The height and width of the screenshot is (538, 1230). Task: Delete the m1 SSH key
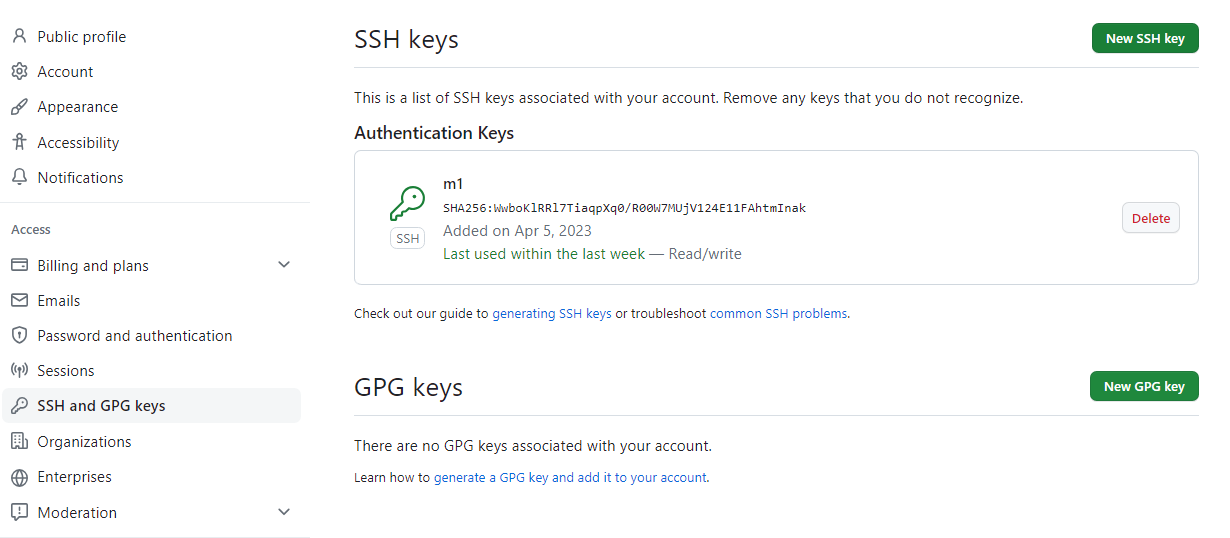(x=1151, y=218)
